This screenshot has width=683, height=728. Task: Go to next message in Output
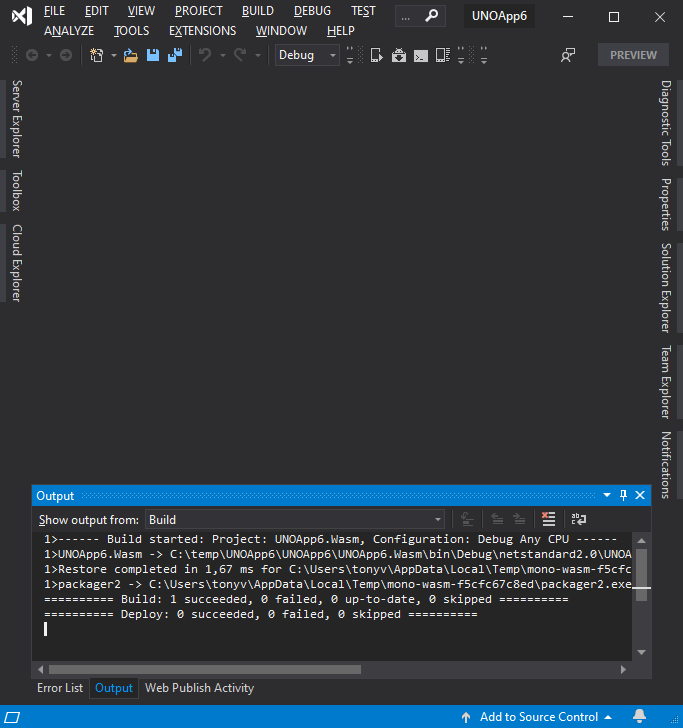coord(519,520)
